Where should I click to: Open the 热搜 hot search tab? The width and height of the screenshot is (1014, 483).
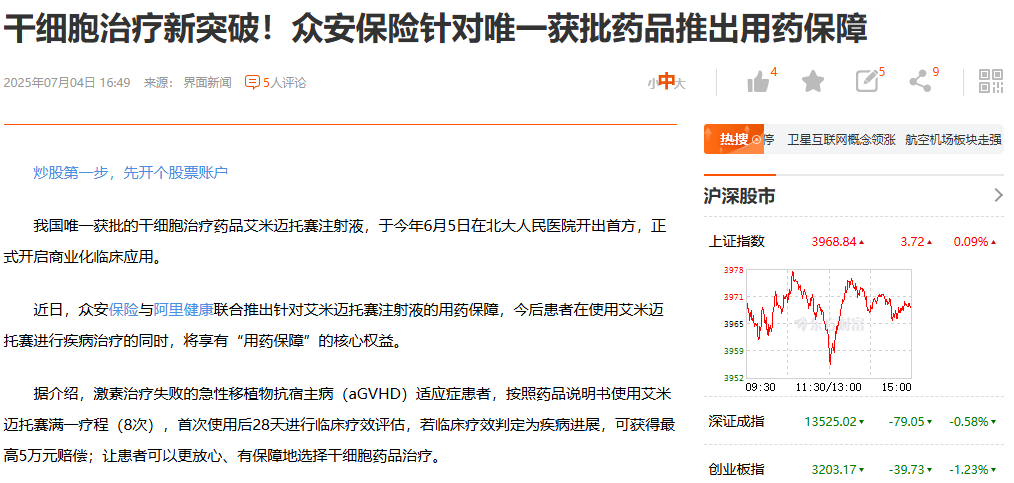[x=734, y=140]
